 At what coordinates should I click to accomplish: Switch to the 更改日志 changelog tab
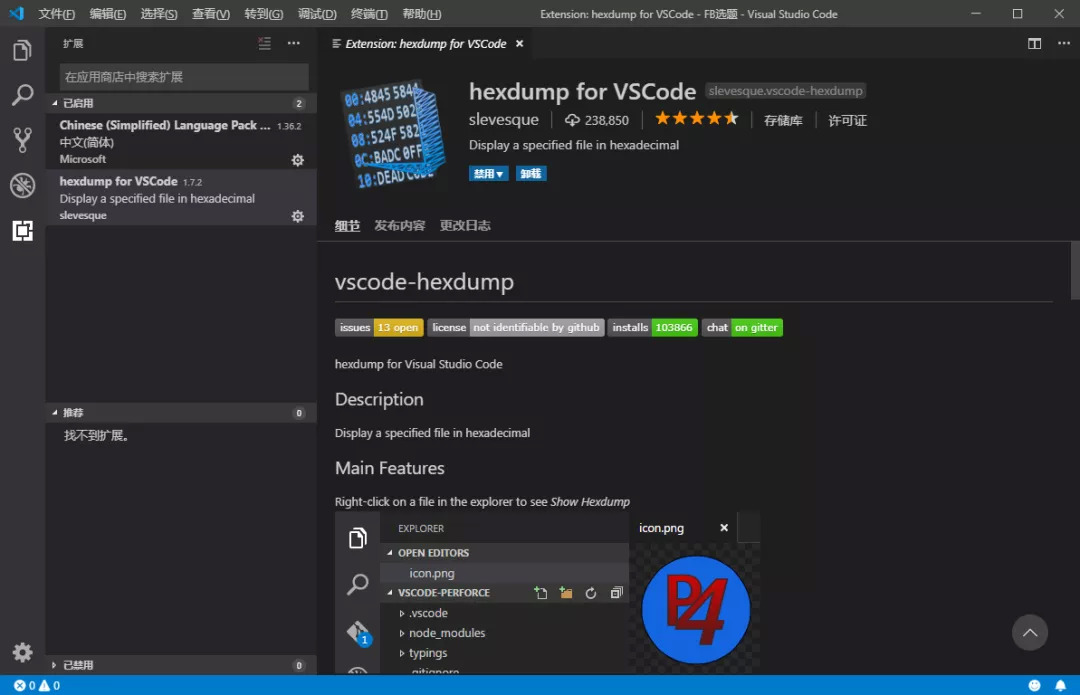(x=465, y=226)
